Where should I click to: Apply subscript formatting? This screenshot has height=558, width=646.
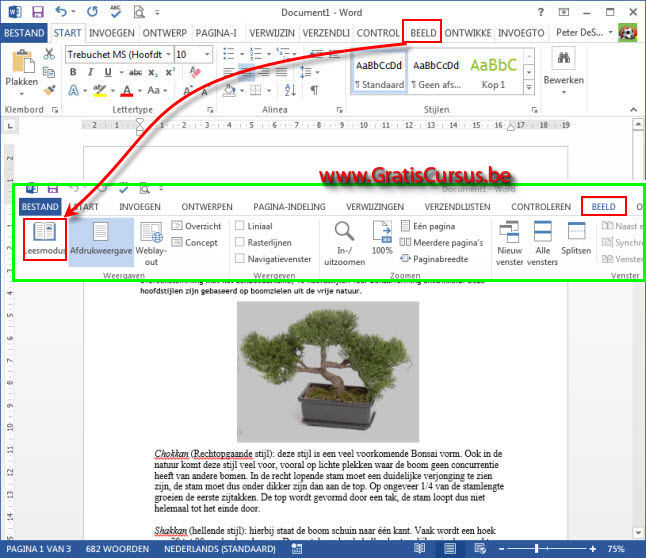(153, 73)
